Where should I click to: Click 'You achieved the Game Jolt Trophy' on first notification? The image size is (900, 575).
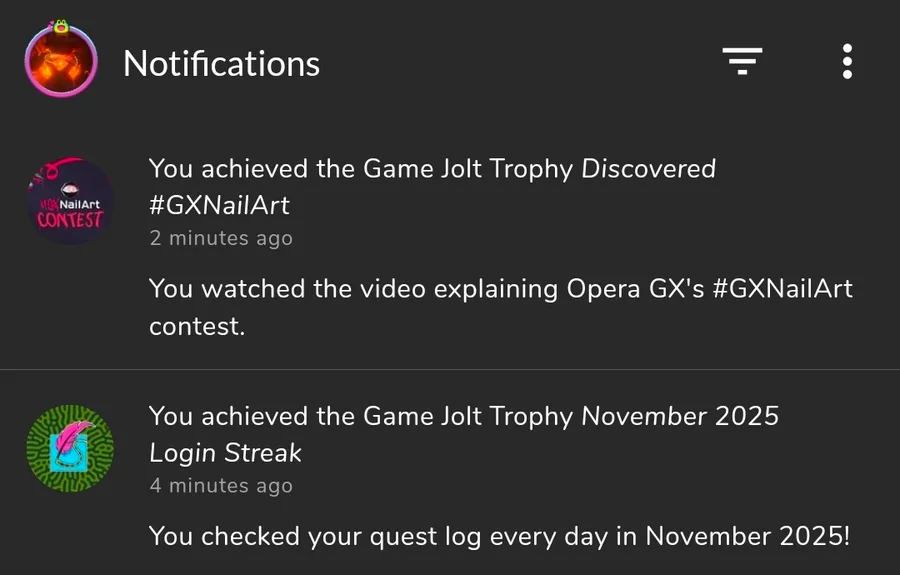point(360,169)
